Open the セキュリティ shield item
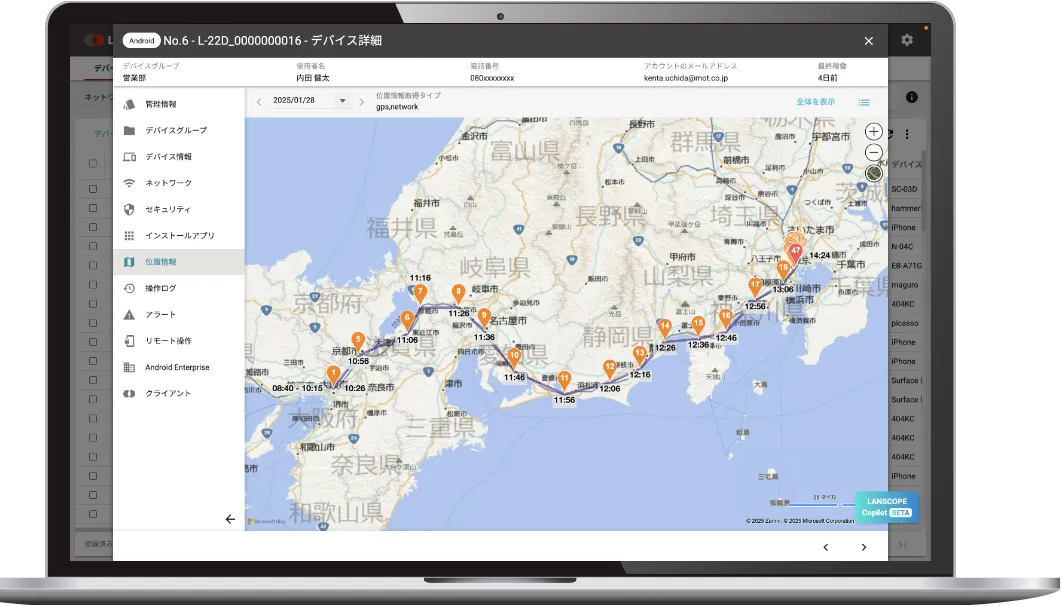Viewport: 1061px width, 606px height. click(129, 209)
